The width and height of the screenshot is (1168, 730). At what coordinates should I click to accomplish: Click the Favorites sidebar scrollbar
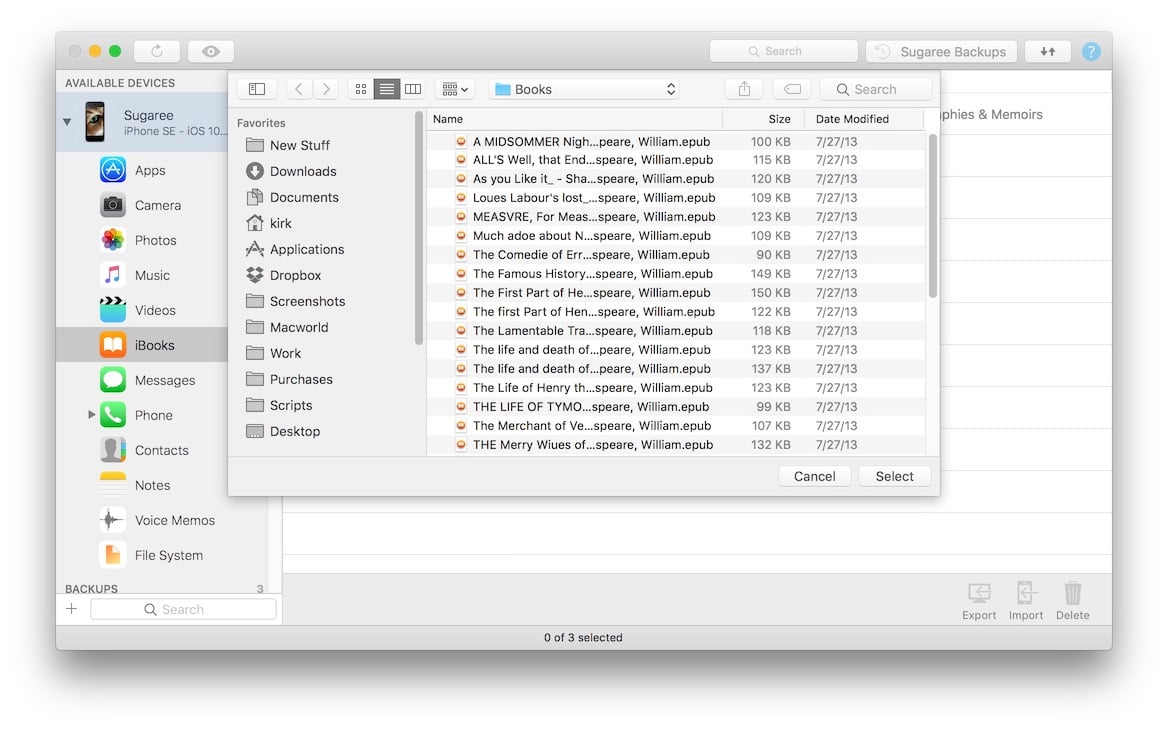(x=419, y=228)
